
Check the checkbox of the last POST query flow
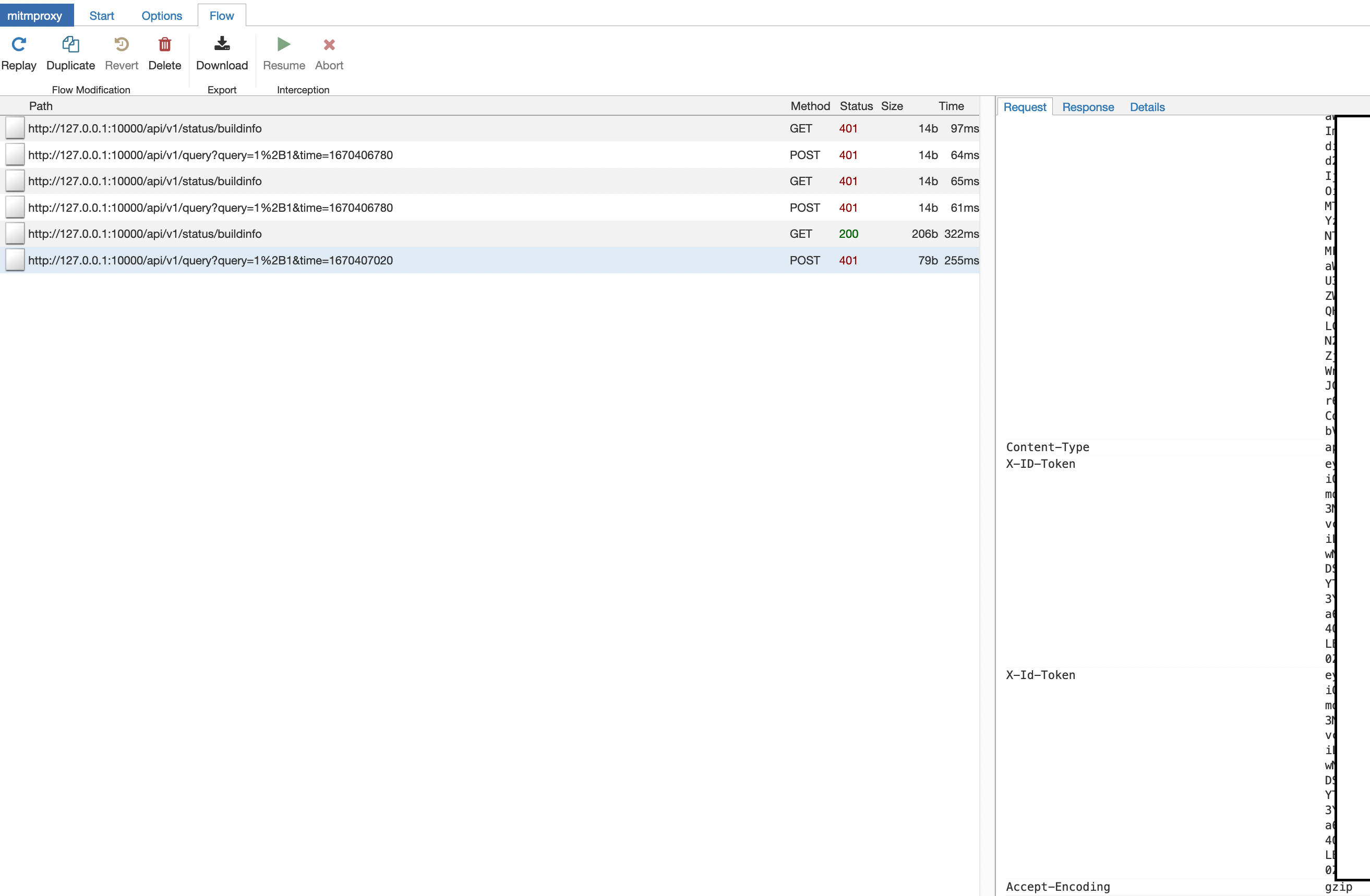pos(15,260)
